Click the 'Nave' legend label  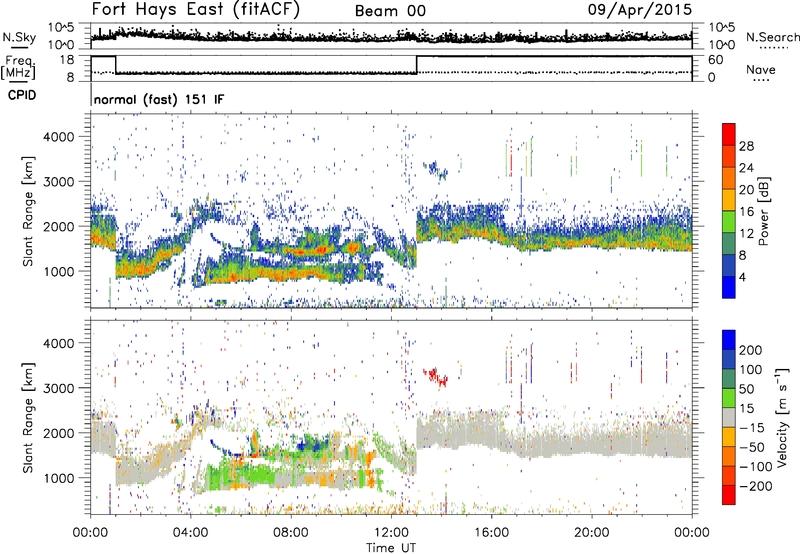pyautogui.click(x=760, y=70)
